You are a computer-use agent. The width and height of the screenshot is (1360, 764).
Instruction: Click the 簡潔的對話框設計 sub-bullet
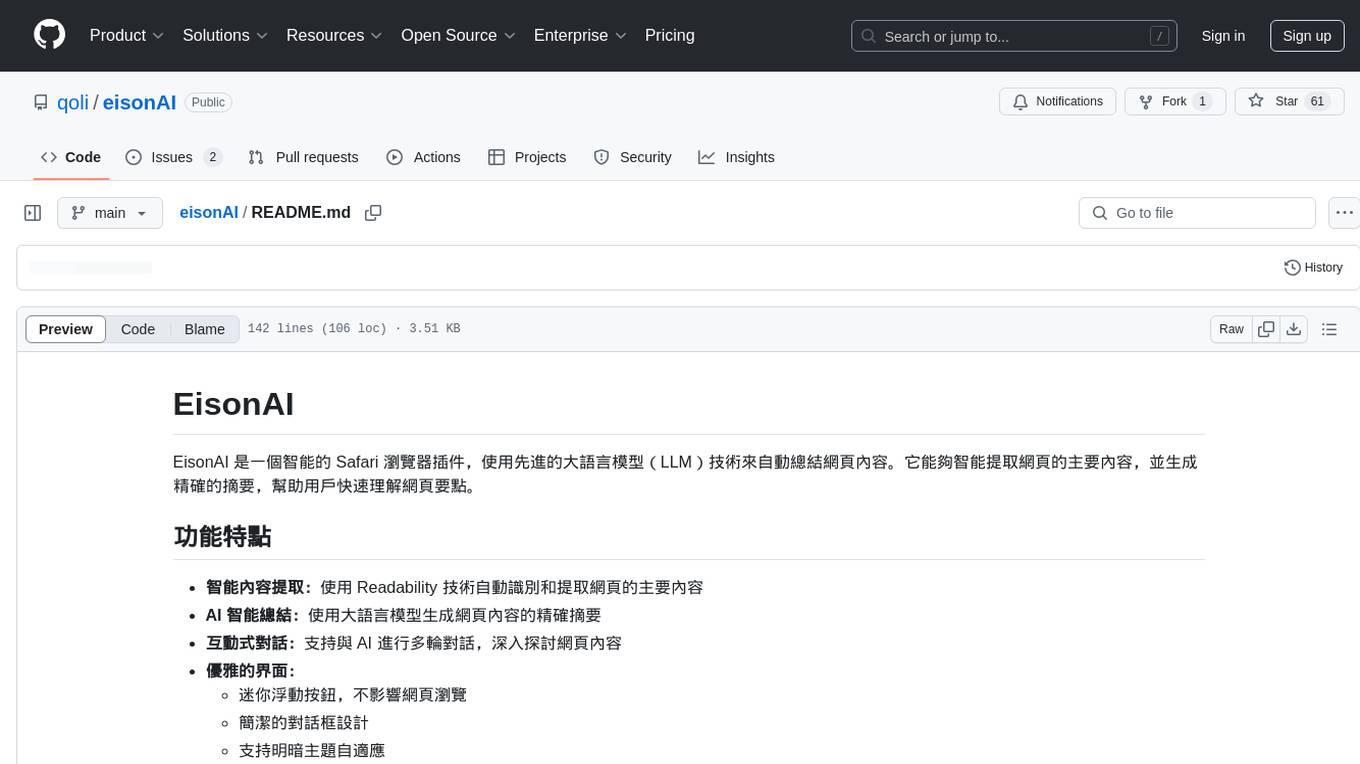(x=304, y=723)
